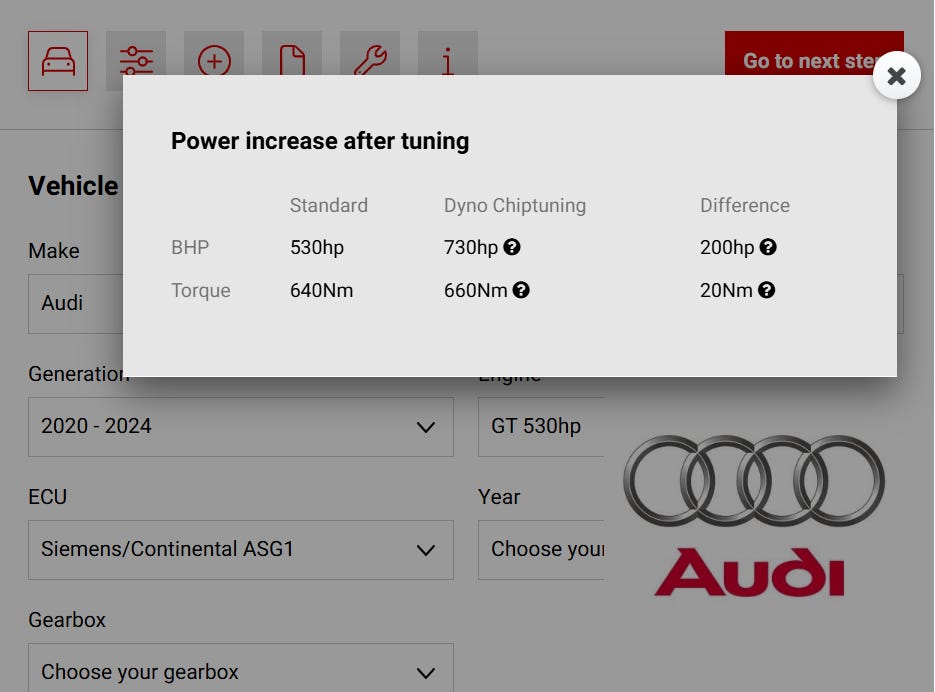
Task: Expand the Engine GT 530hp dropdown
Action: click(540, 427)
